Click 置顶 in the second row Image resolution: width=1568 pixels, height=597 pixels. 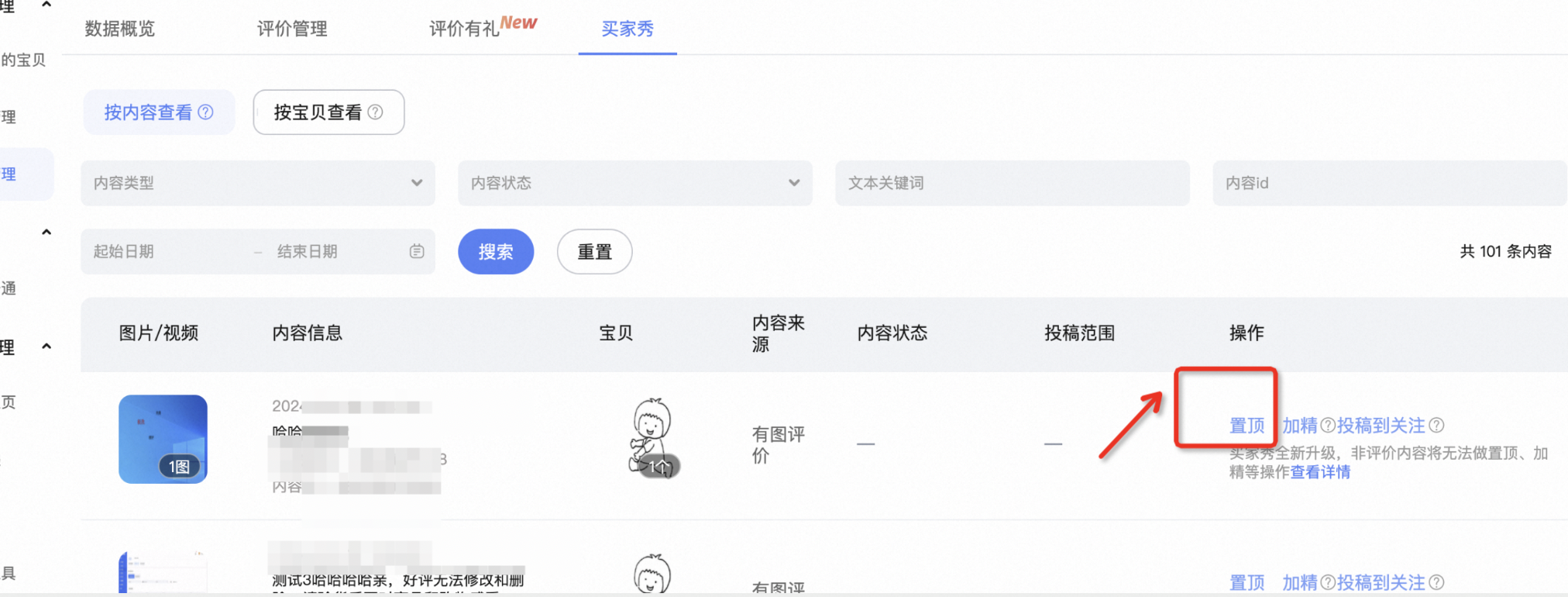click(1247, 582)
